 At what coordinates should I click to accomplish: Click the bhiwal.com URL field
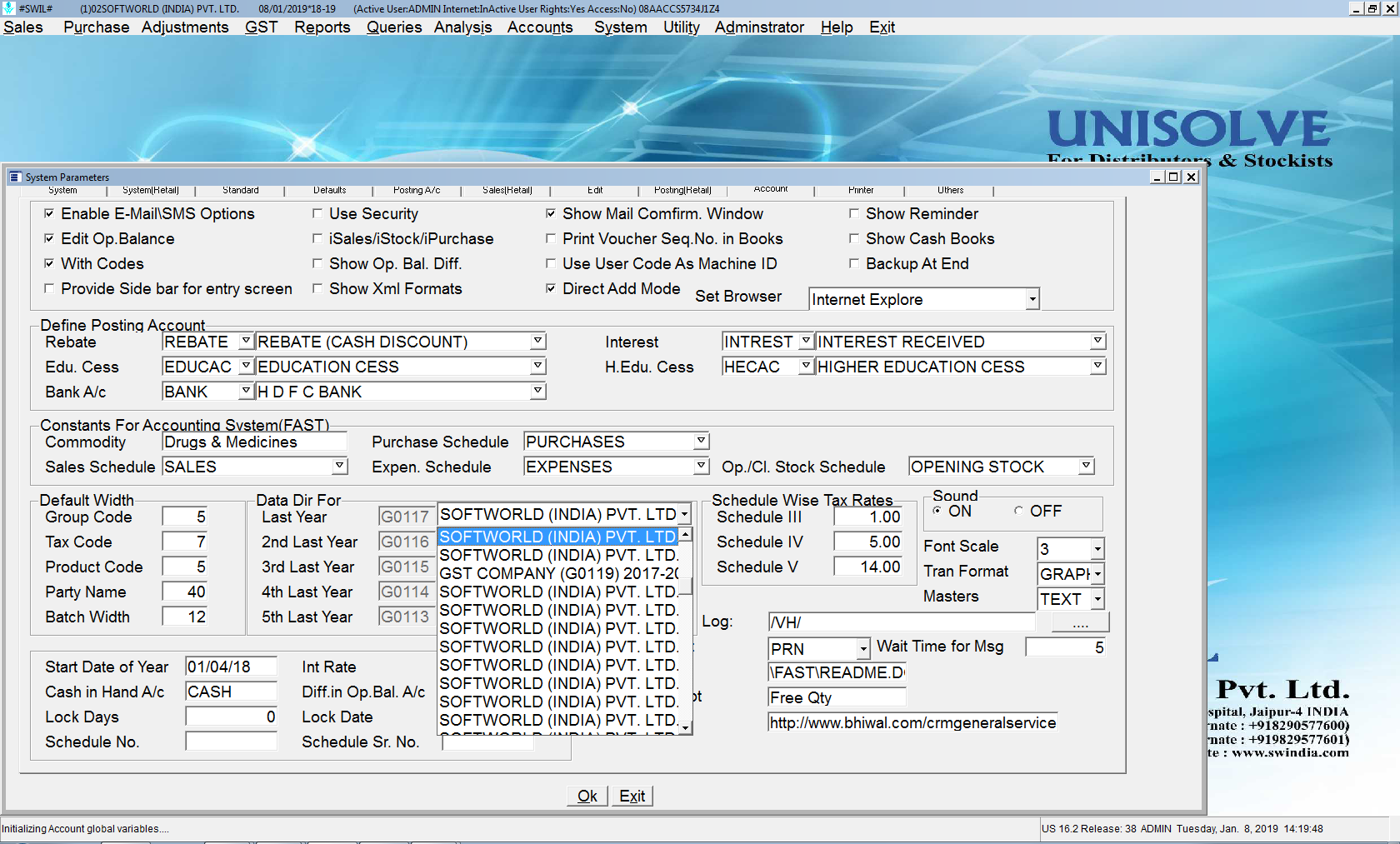(913, 722)
